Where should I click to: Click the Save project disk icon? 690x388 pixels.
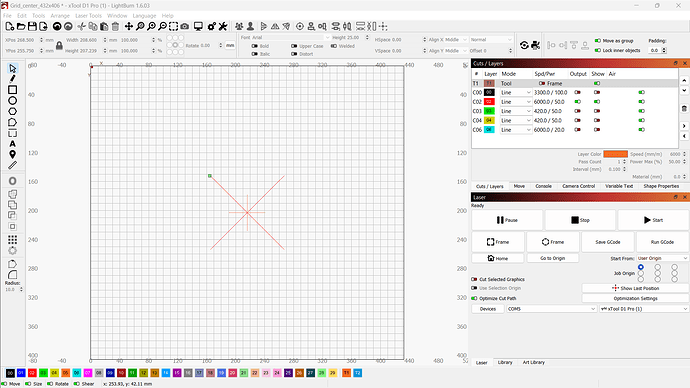click(x=32, y=26)
